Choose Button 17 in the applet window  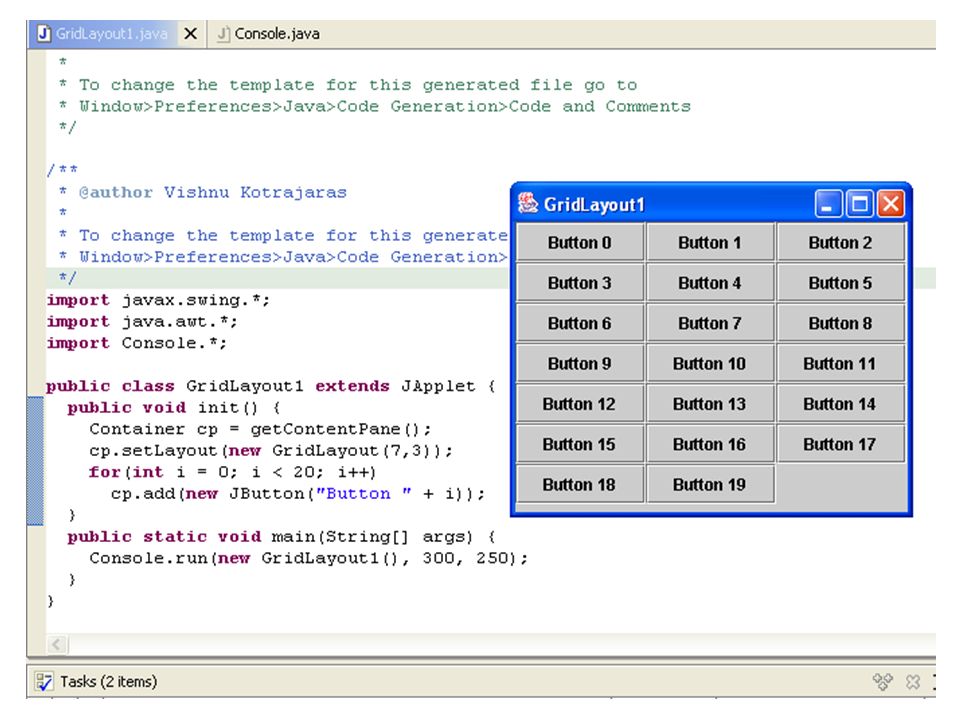(x=841, y=444)
